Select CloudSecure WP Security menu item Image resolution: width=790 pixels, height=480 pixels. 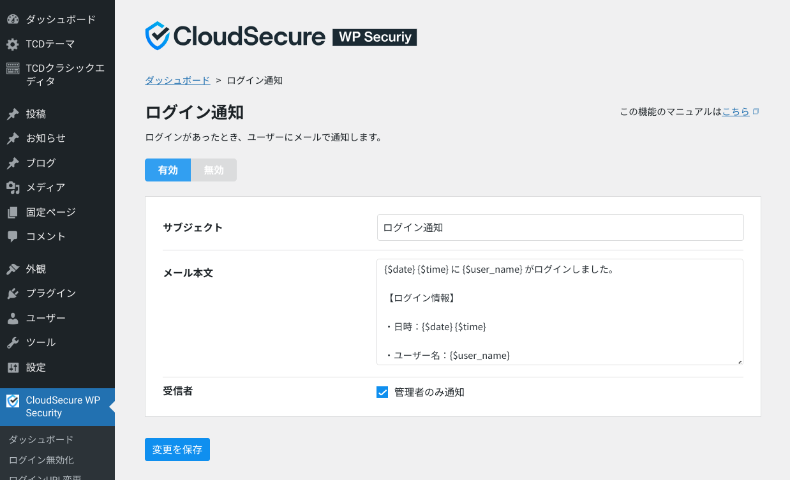[57, 407]
